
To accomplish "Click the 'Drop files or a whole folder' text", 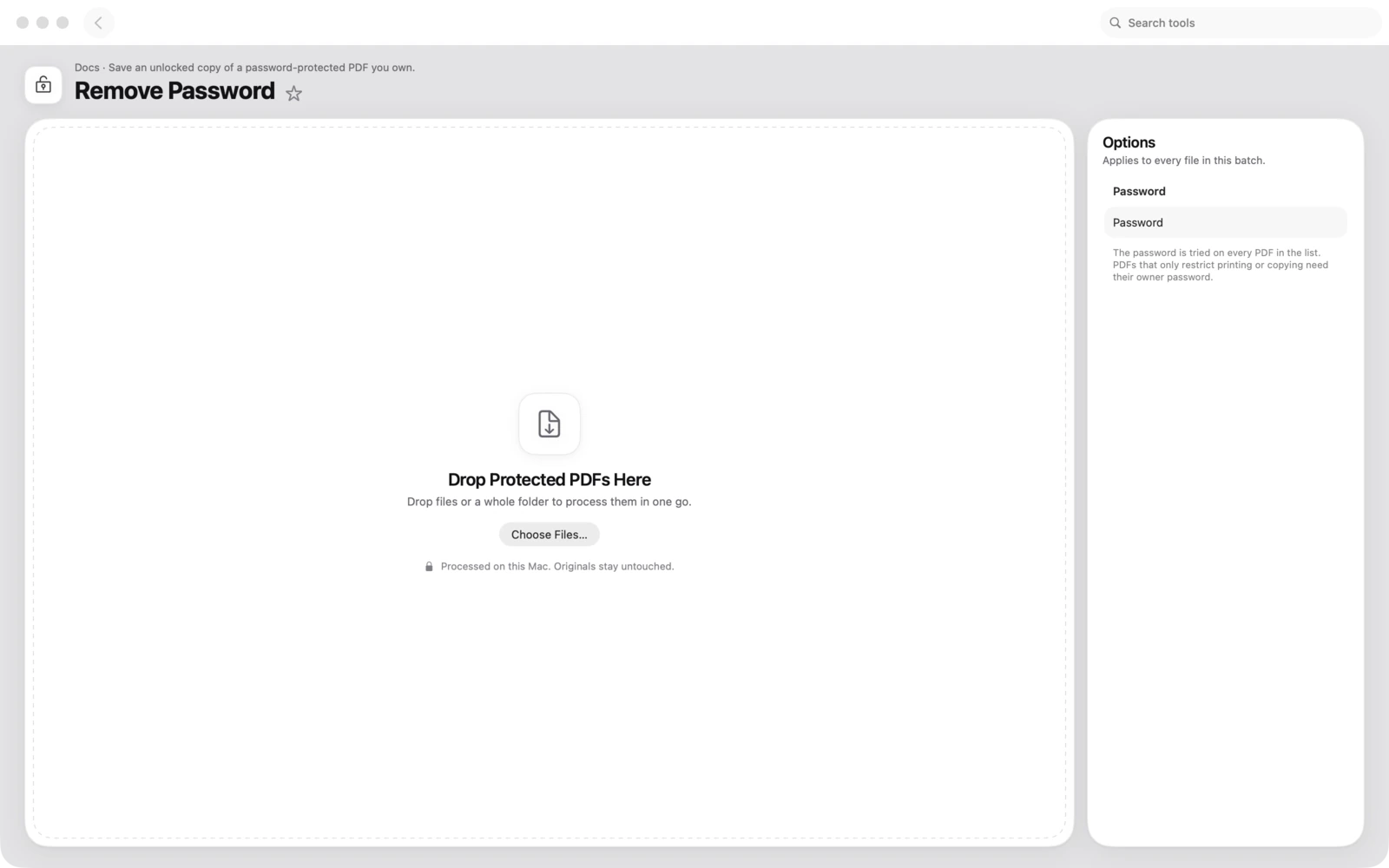I will tap(550, 502).
